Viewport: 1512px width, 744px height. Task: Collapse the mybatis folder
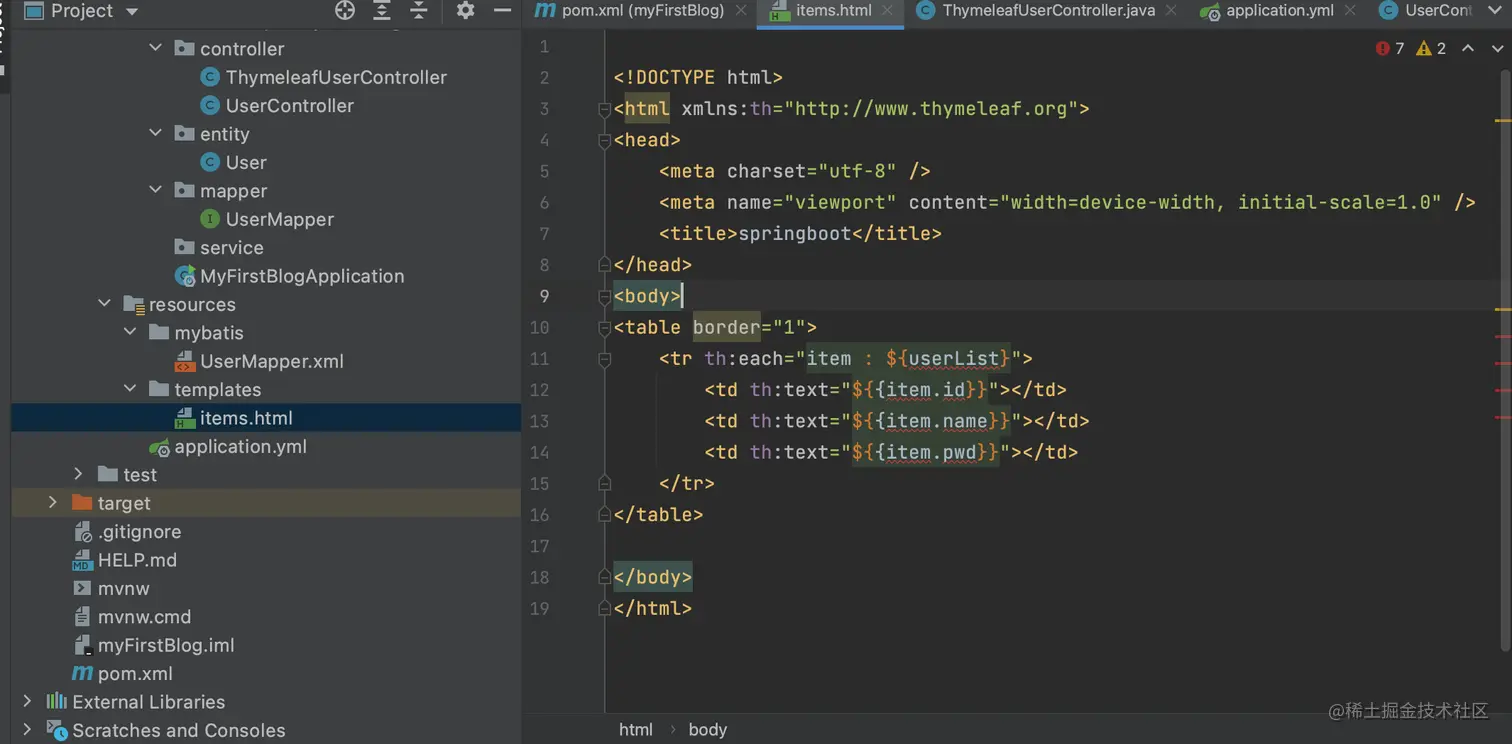[x=130, y=332]
